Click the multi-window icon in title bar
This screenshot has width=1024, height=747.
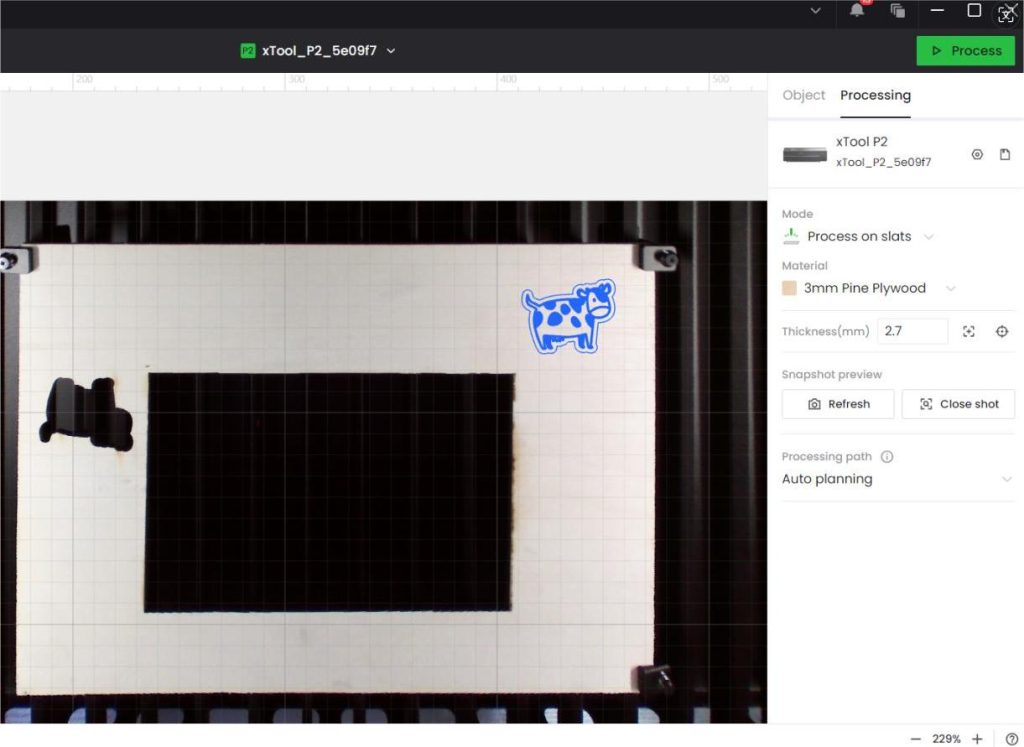click(898, 10)
